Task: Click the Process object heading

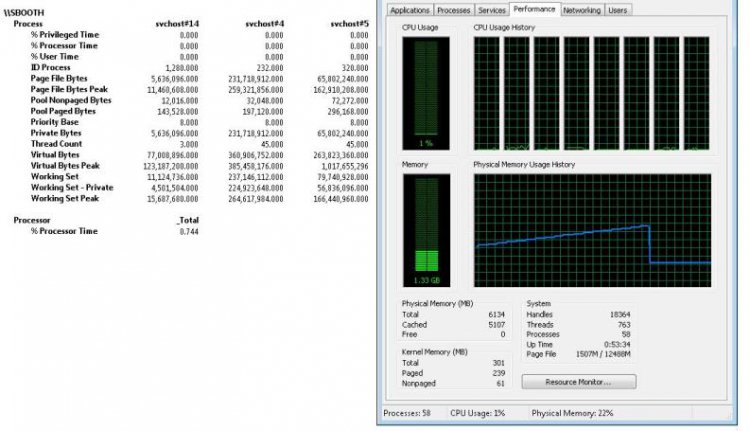Action: 28,23
